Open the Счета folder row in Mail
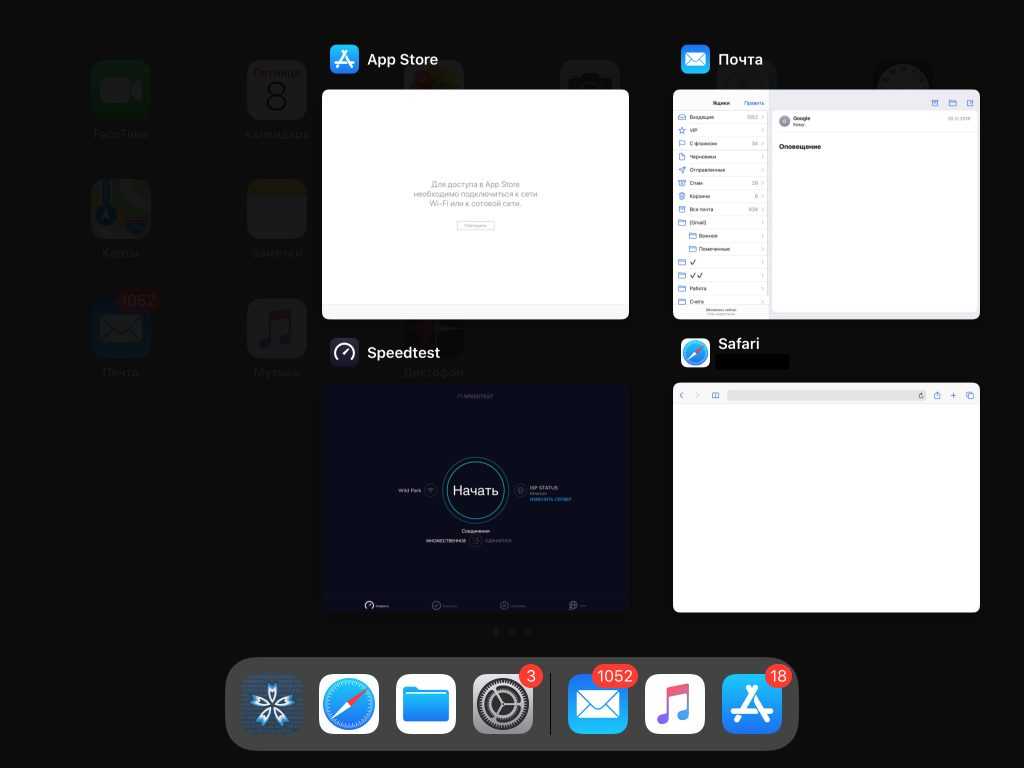Screen dimensions: 1024x768 click(x=721, y=301)
